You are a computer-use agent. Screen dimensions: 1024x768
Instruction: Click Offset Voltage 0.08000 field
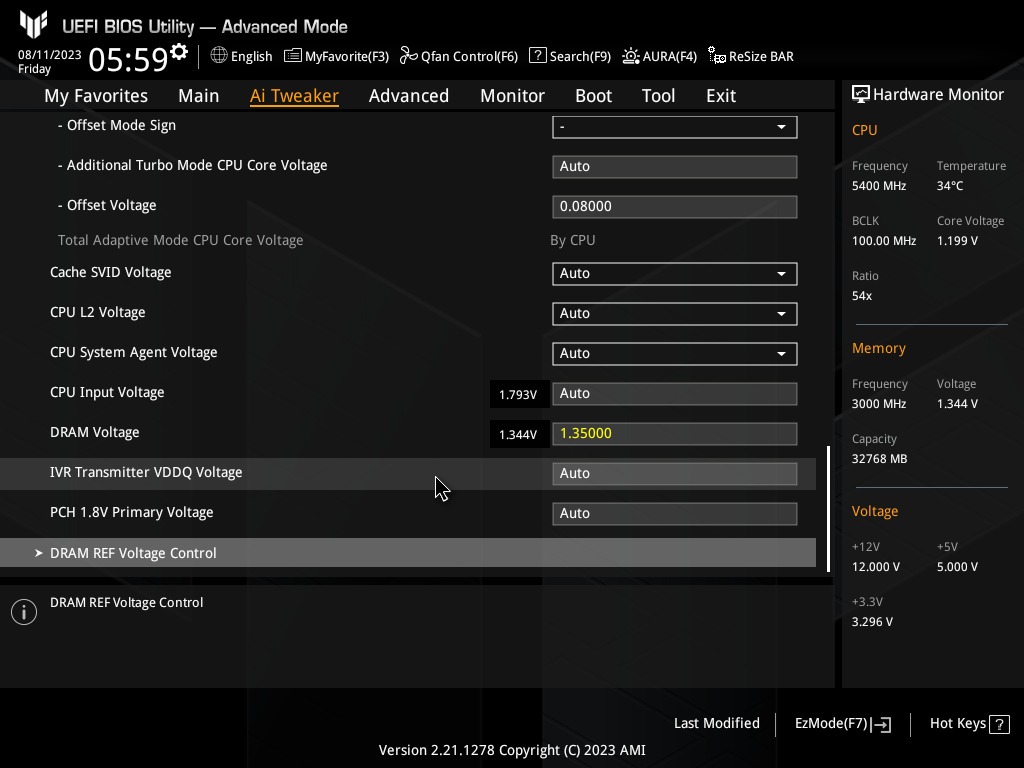coord(675,206)
